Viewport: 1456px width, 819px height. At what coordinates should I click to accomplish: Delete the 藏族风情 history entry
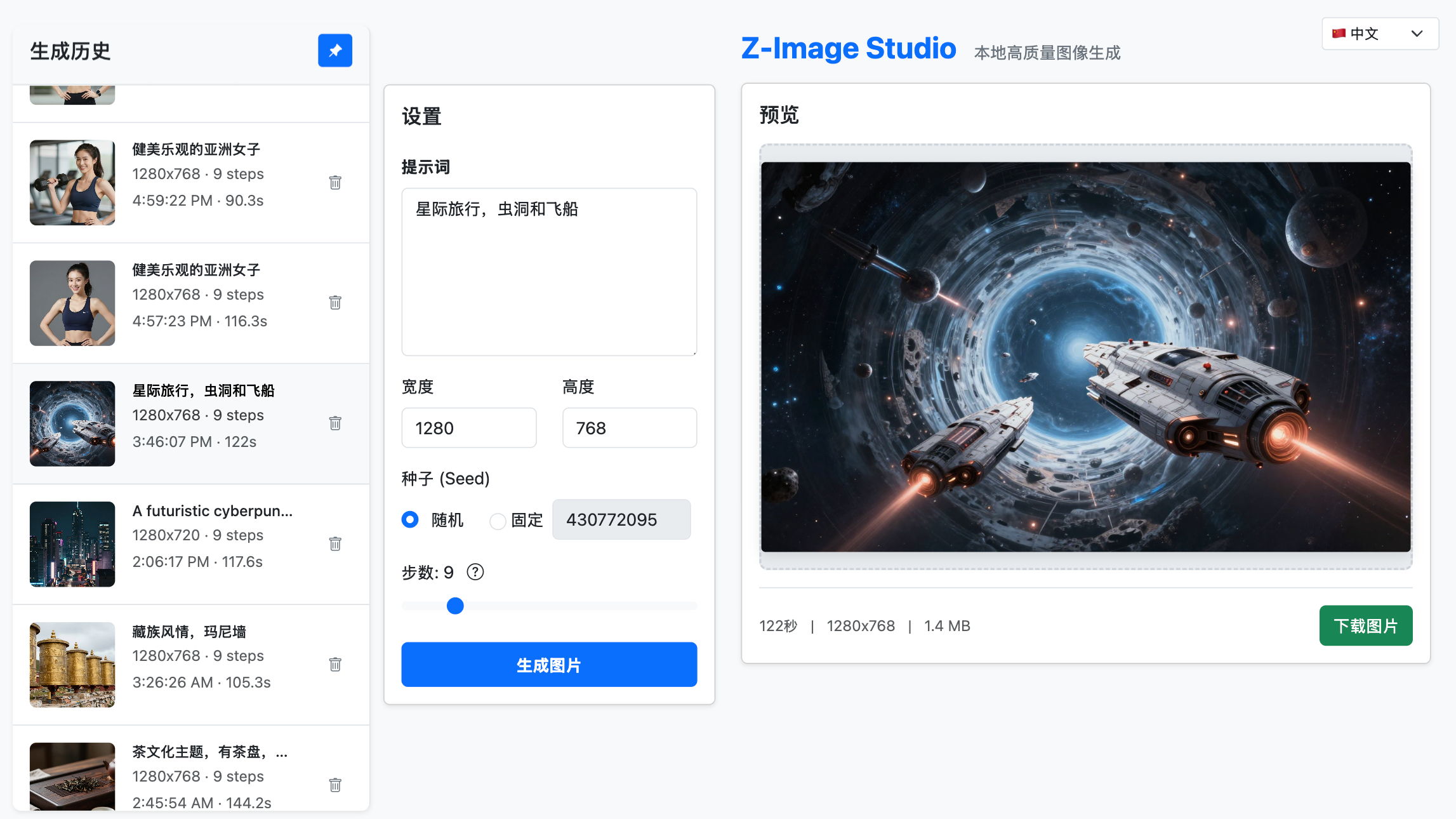click(336, 664)
